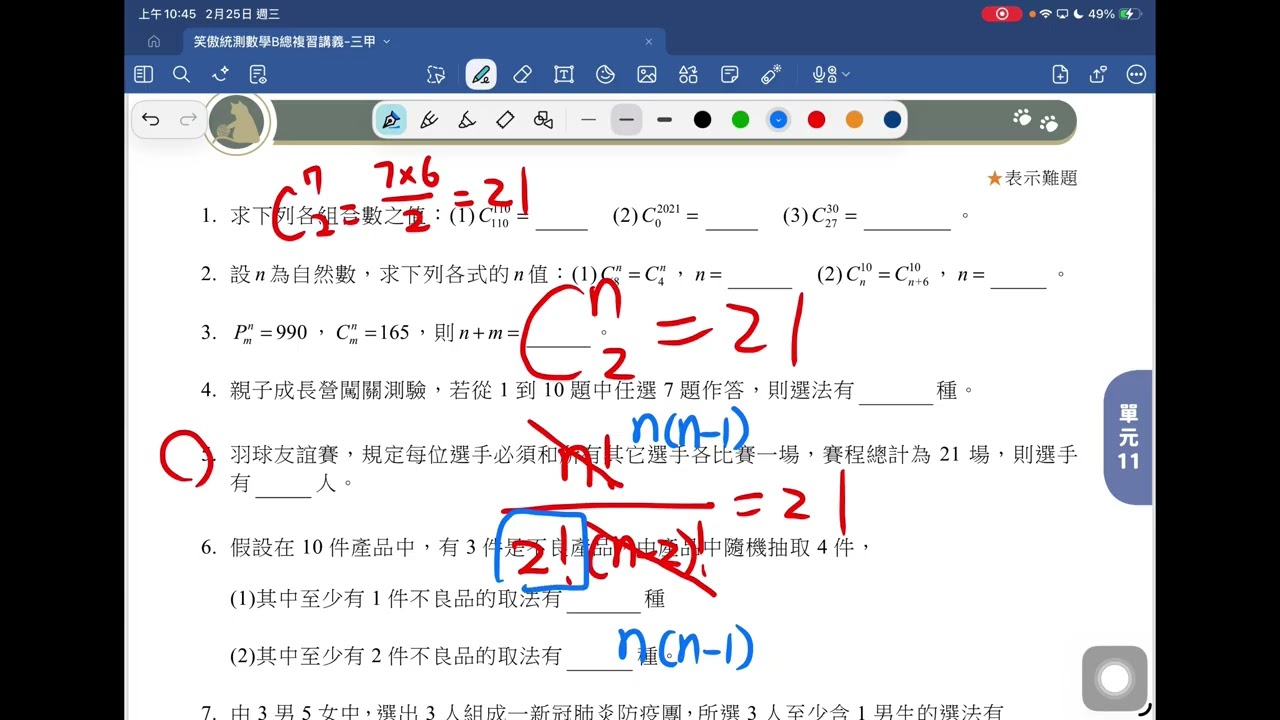Pick the green pen color
This screenshot has width=1280, height=720.
click(x=741, y=120)
